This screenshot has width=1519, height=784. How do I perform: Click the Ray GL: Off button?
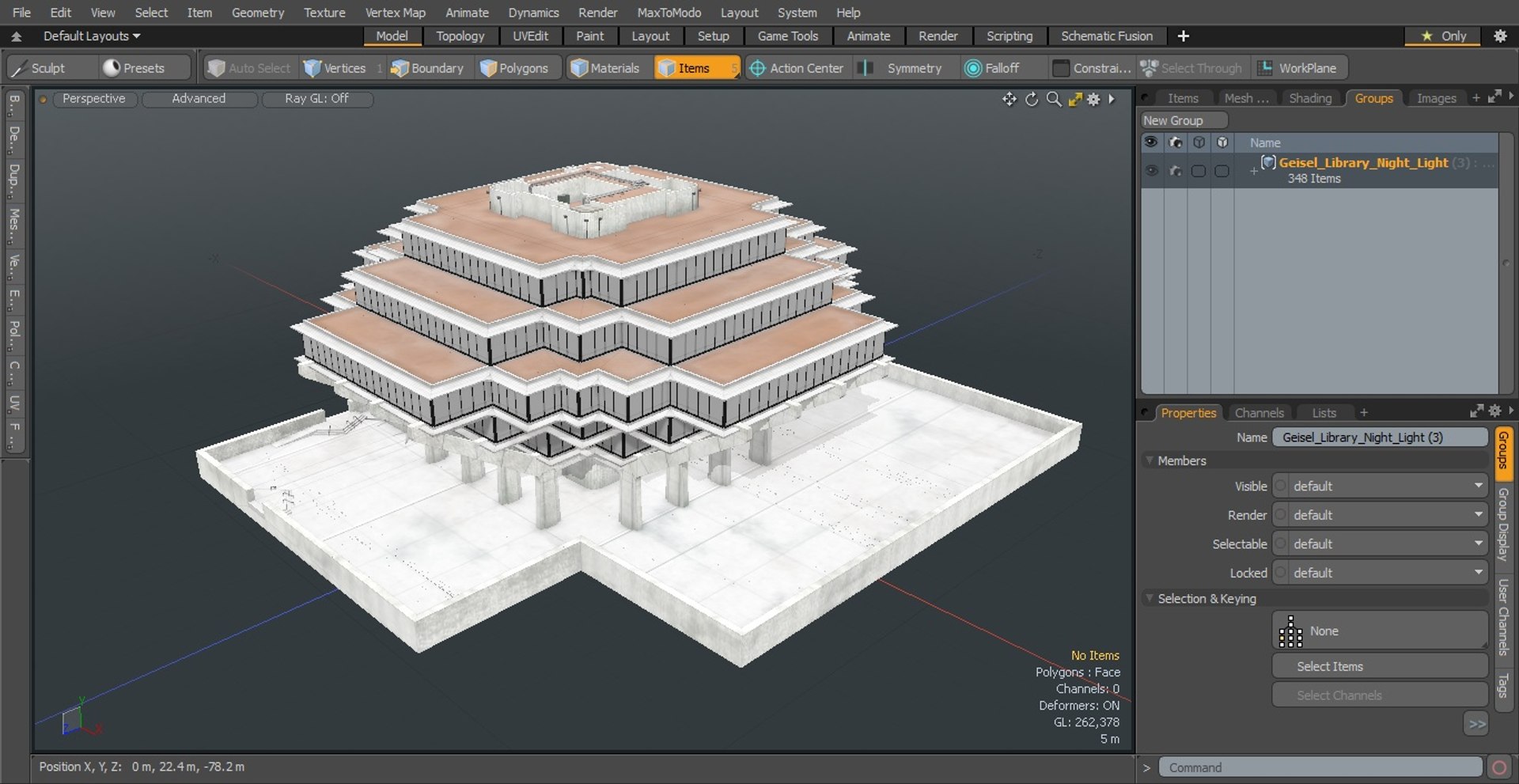point(316,99)
